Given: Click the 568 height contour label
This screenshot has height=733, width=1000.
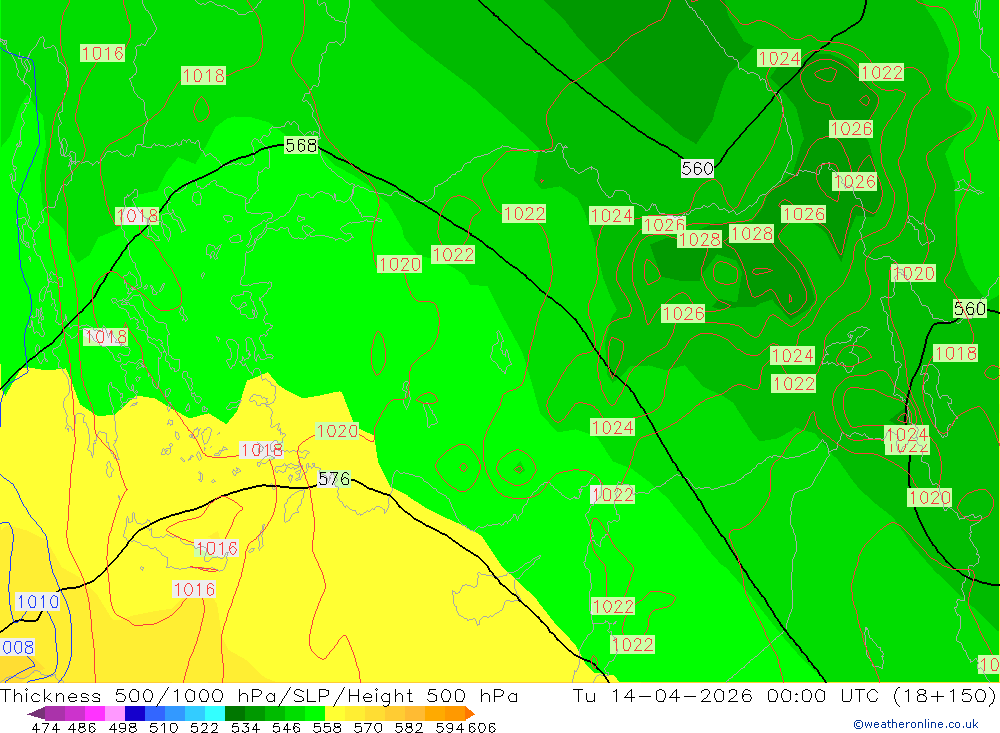Looking at the screenshot, I should (301, 145).
